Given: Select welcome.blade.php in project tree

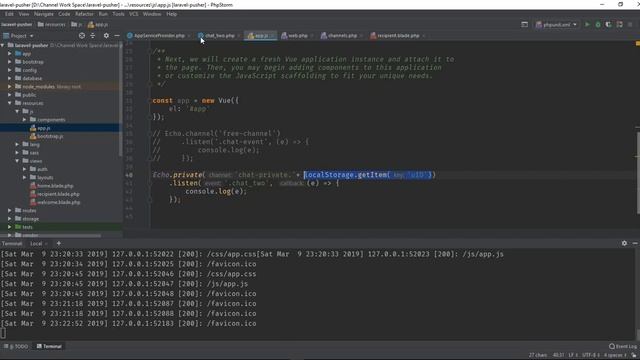Looking at the screenshot, I should click(x=58, y=202).
